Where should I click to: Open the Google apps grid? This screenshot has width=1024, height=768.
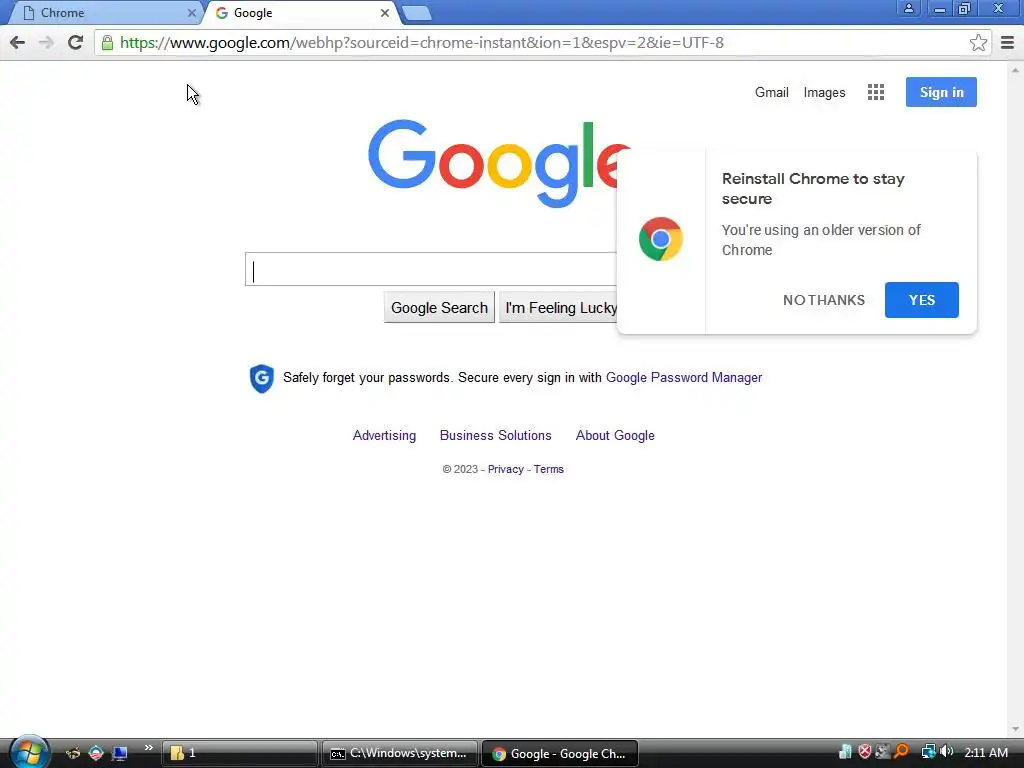point(876,92)
